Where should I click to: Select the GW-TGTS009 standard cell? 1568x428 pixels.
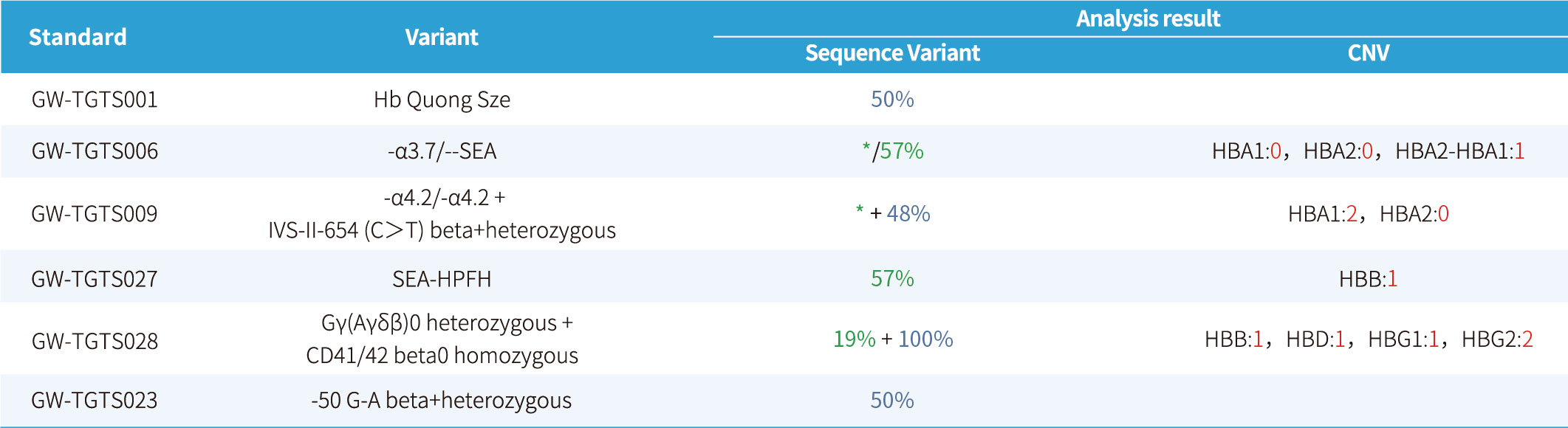[x=95, y=214]
